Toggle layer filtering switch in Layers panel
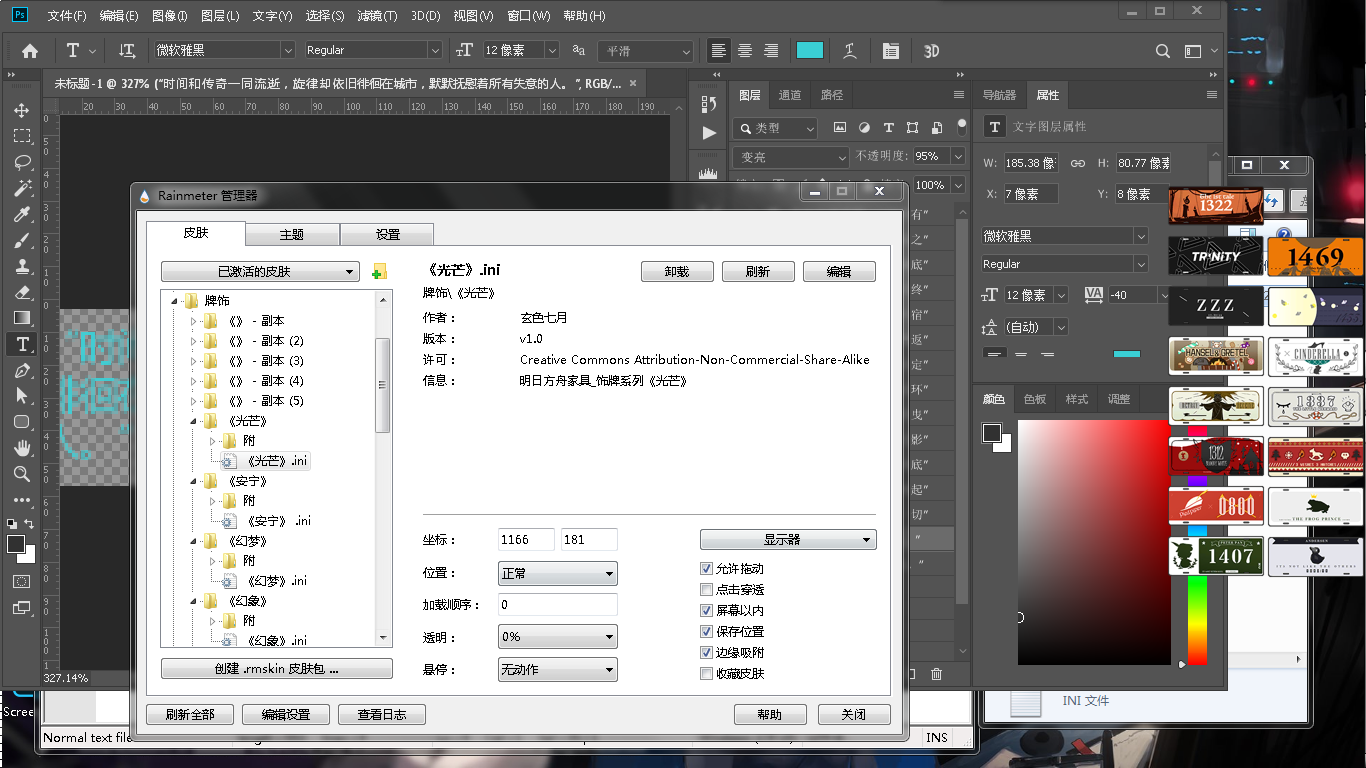The image size is (1366, 768). (x=962, y=128)
